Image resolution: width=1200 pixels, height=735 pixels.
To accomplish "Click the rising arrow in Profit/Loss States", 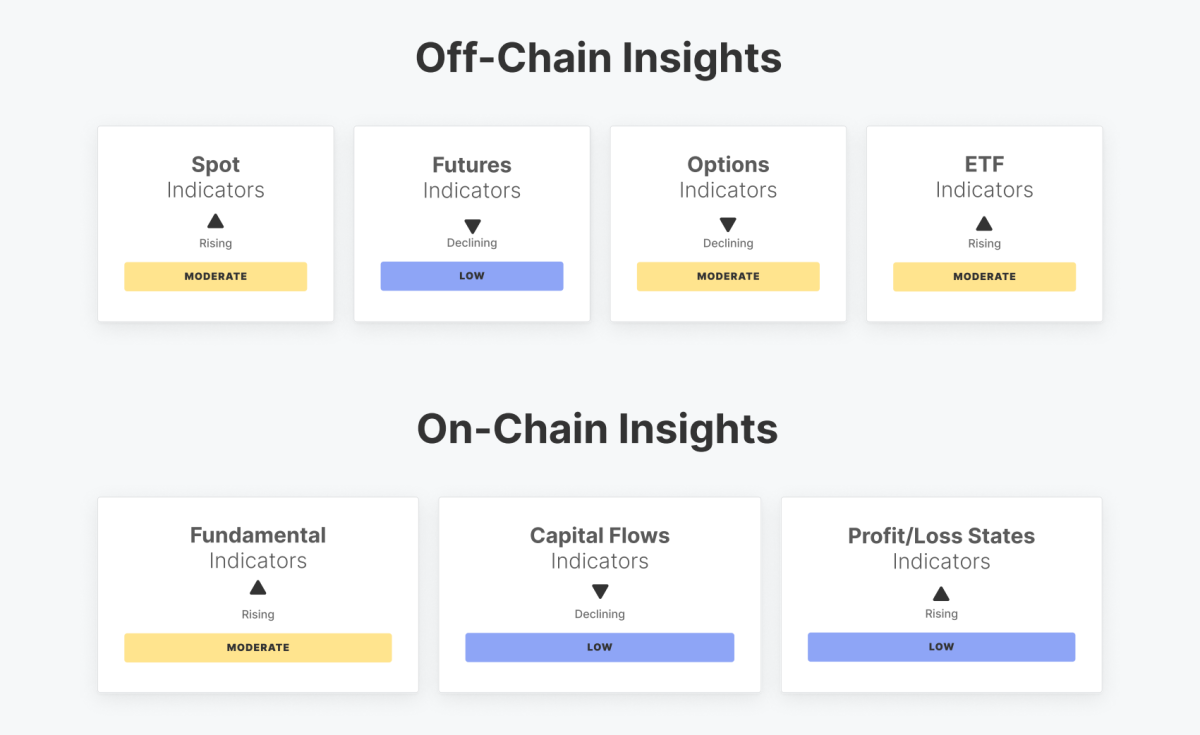I will point(941,593).
